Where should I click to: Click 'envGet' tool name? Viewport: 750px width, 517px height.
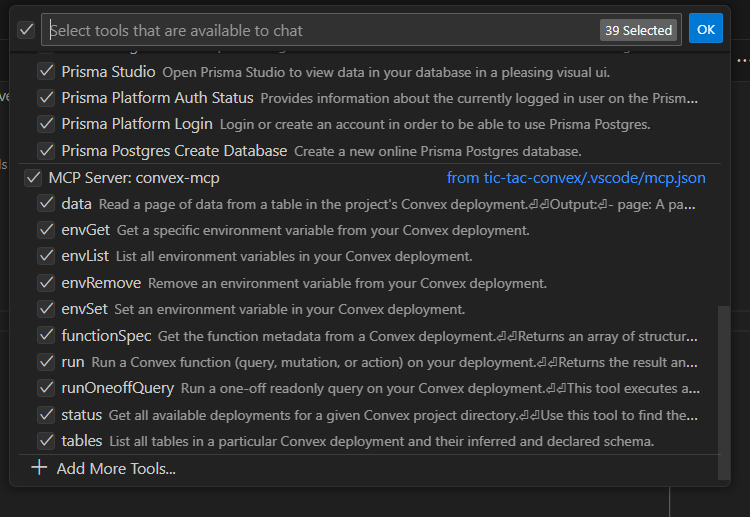click(86, 230)
